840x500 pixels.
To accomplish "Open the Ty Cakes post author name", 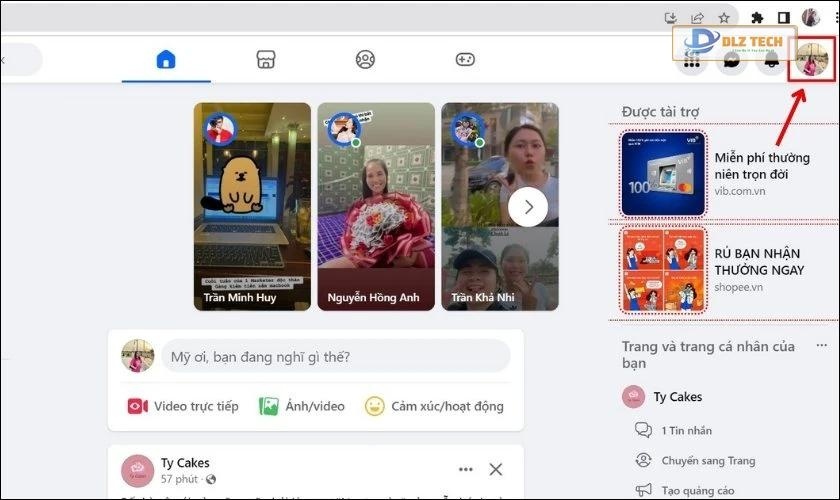I will click(185, 462).
